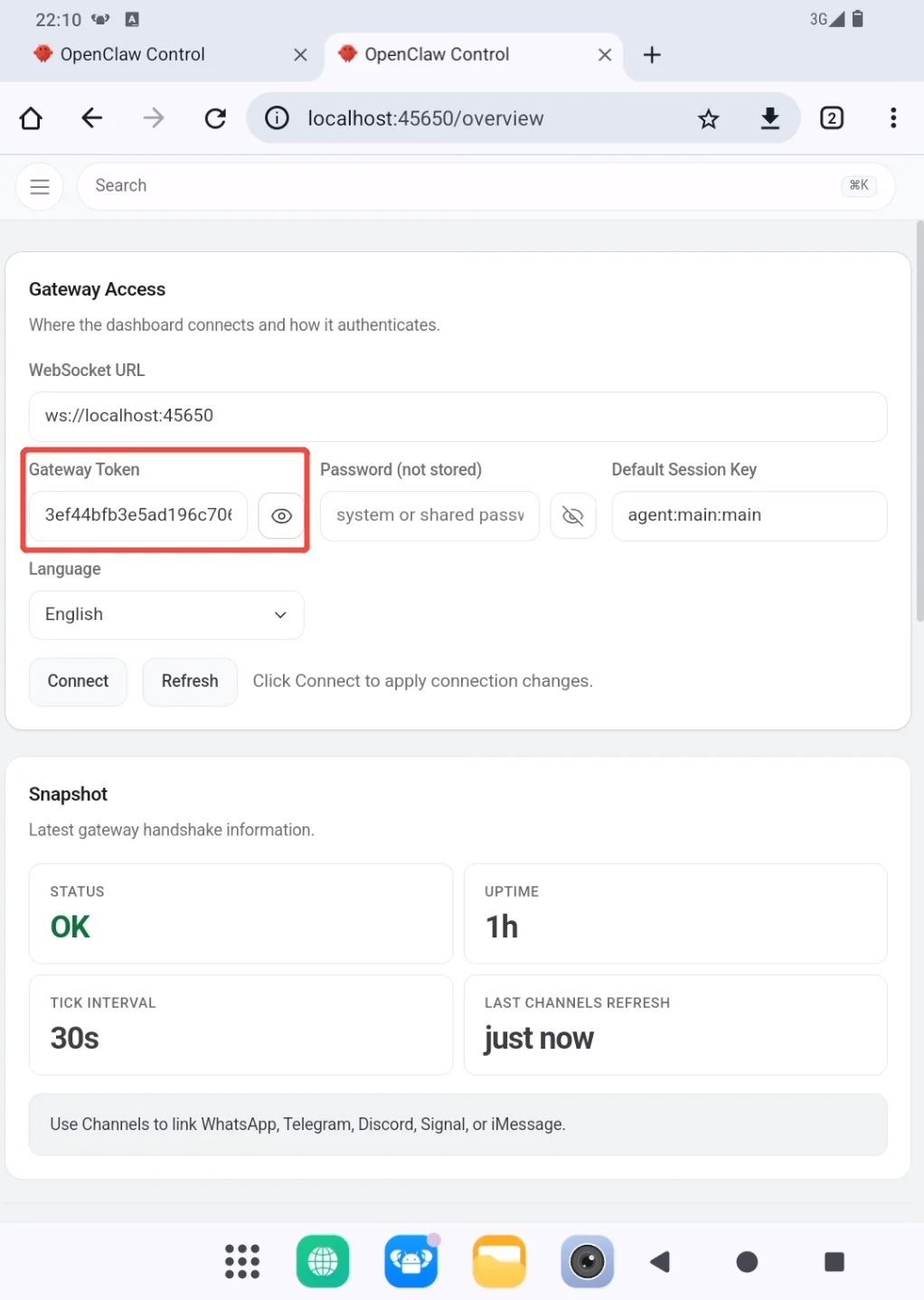Open downloads via the download icon
Image resolution: width=924 pixels, height=1300 pixels.
[x=770, y=118]
